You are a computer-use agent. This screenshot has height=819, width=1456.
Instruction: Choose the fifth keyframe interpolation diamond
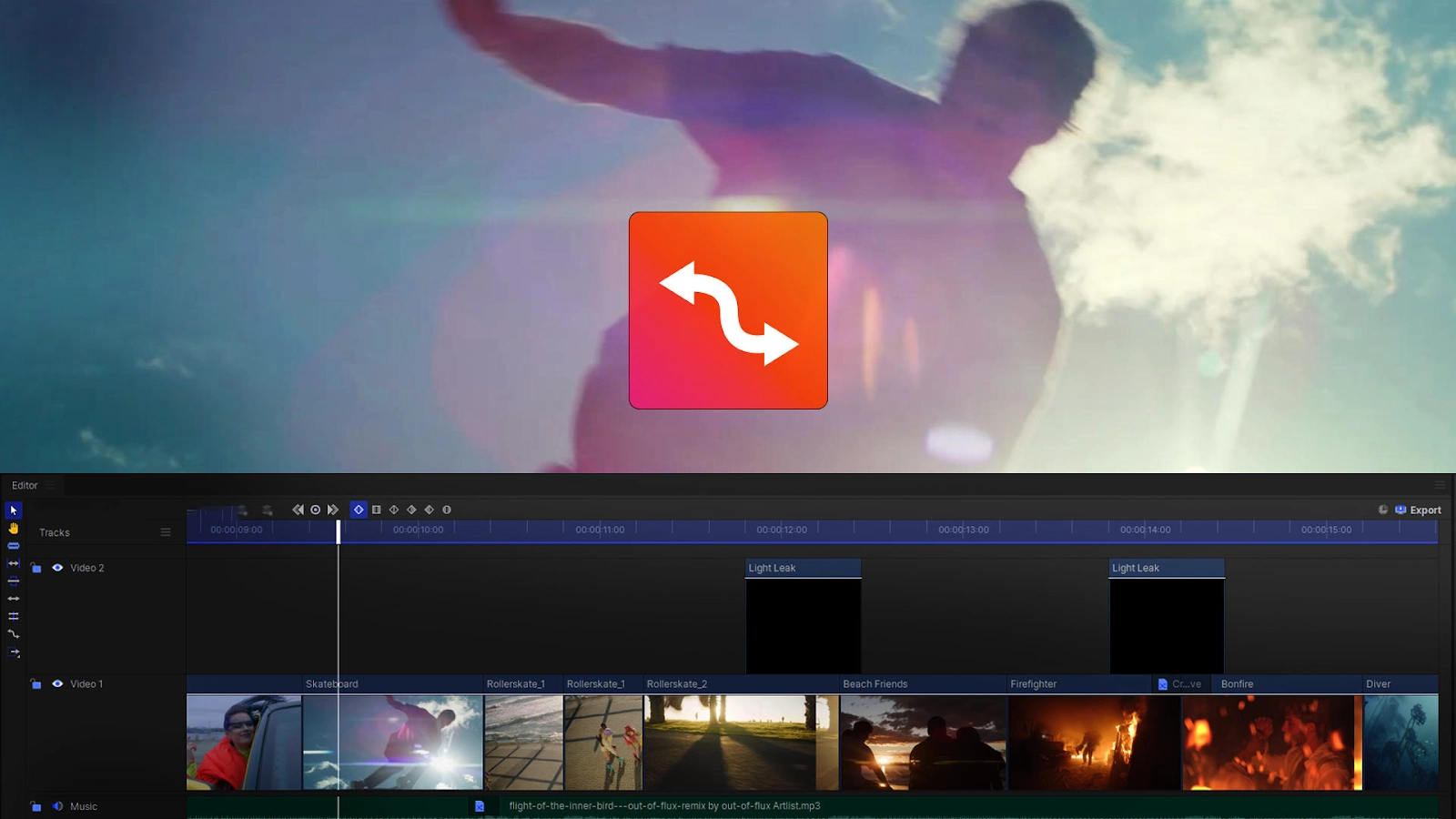[430, 510]
